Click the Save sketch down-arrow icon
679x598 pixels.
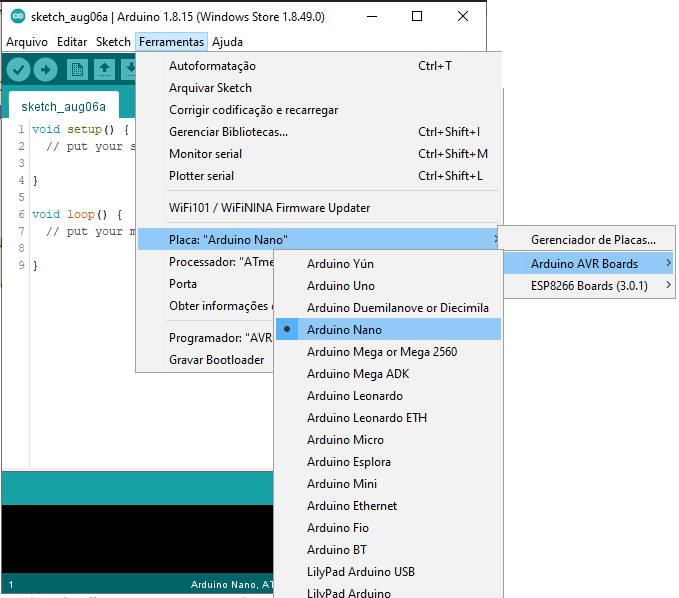pyautogui.click(x=129, y=69)
